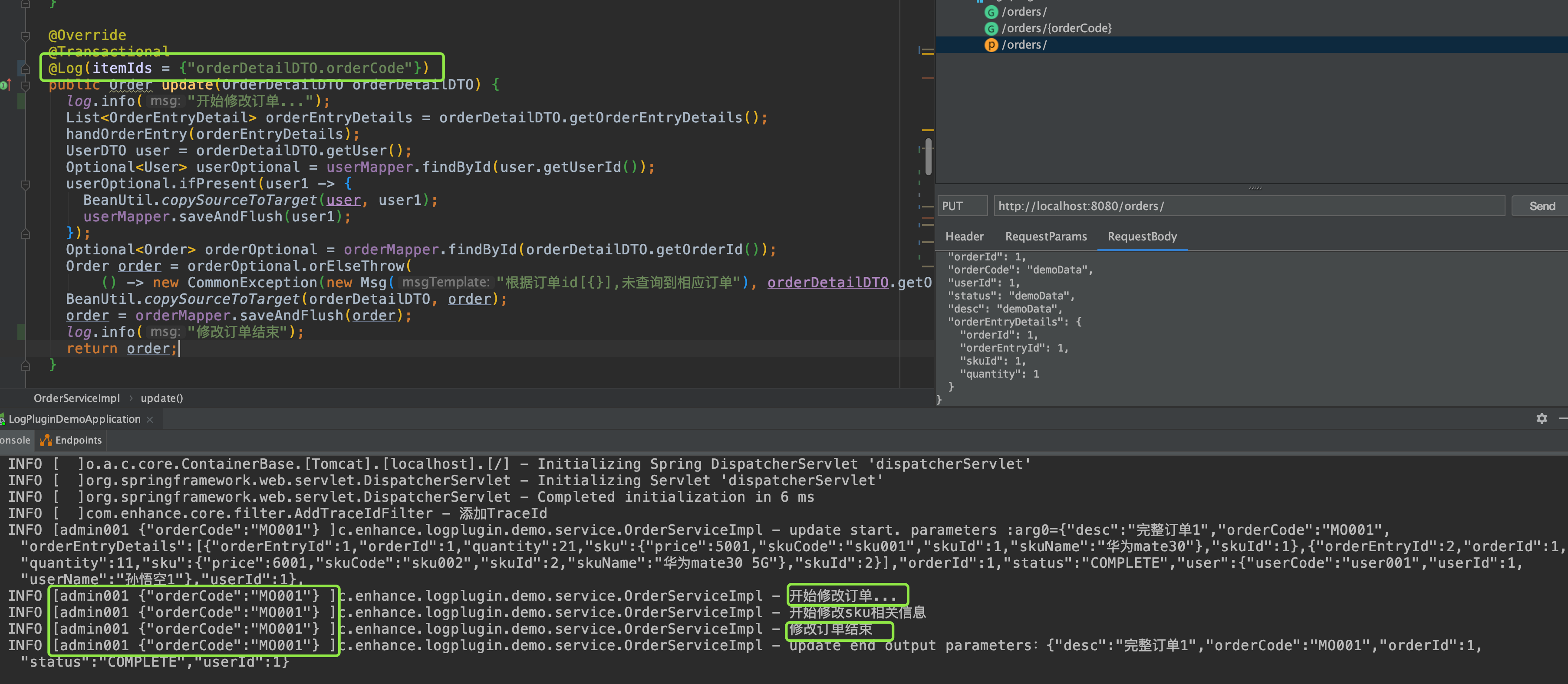Screen dimensions: 1568x684
Task: Open the PUT HTTP method dropdown
Action: pyautogui.click(x=962, y=206)
